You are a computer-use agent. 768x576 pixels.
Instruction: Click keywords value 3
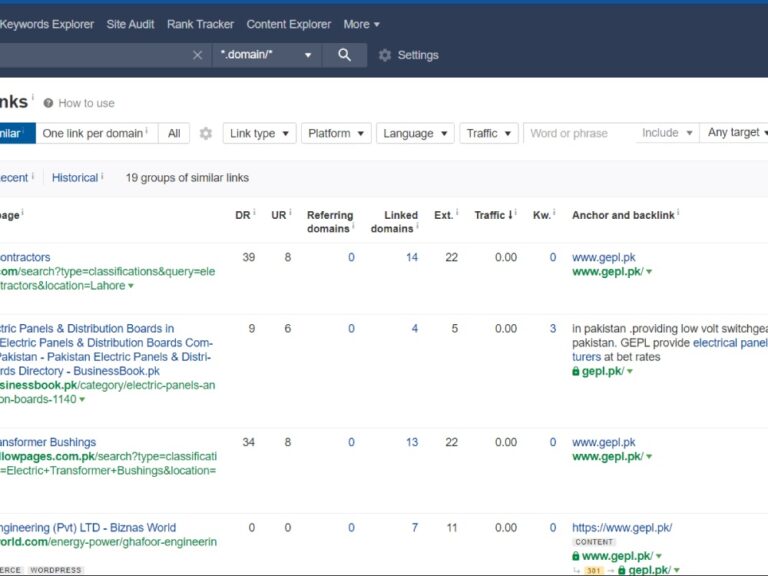click(x=553, y=329)
